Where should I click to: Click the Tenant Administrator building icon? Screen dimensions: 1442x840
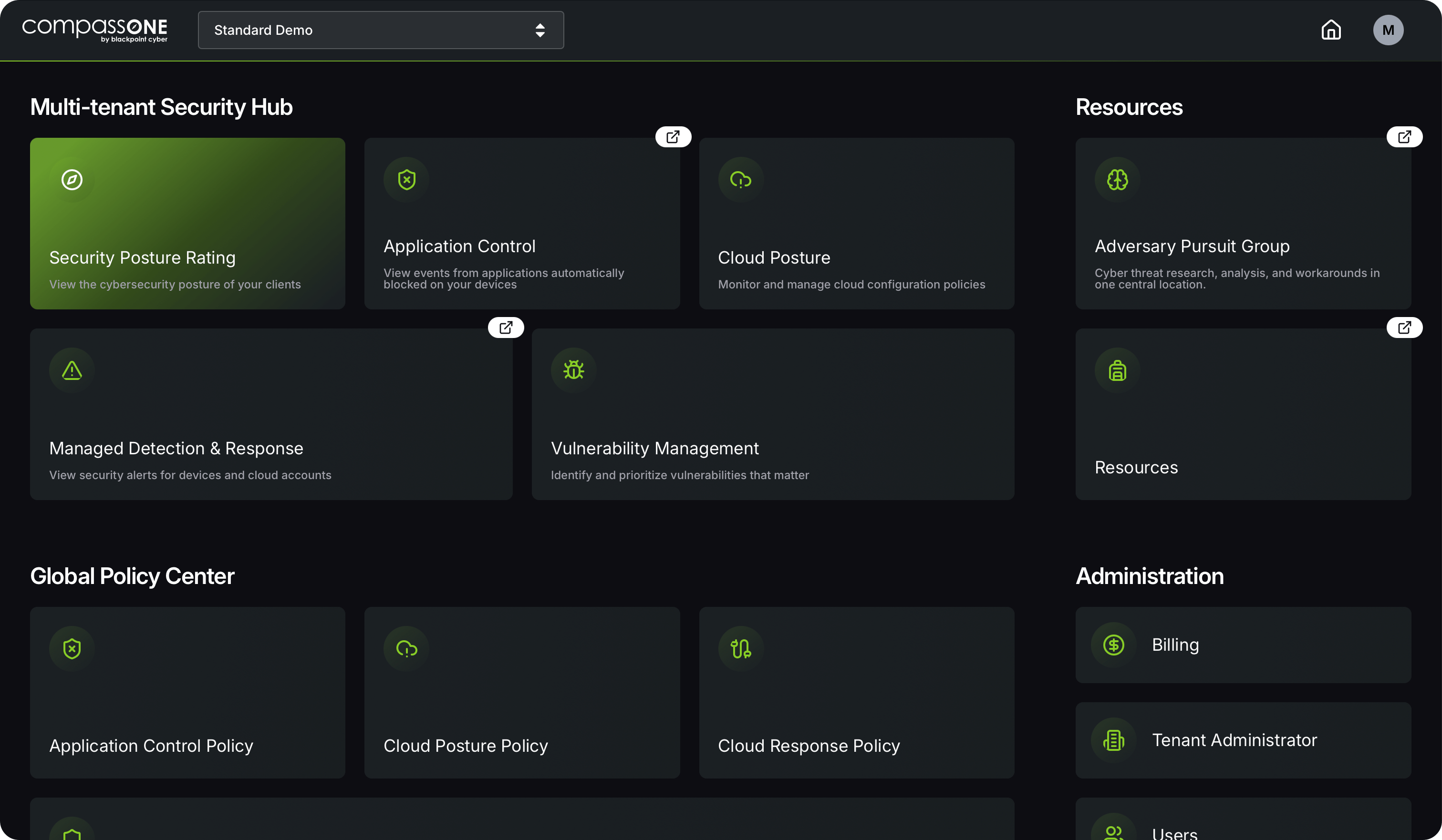click(x=1113, y=740)
